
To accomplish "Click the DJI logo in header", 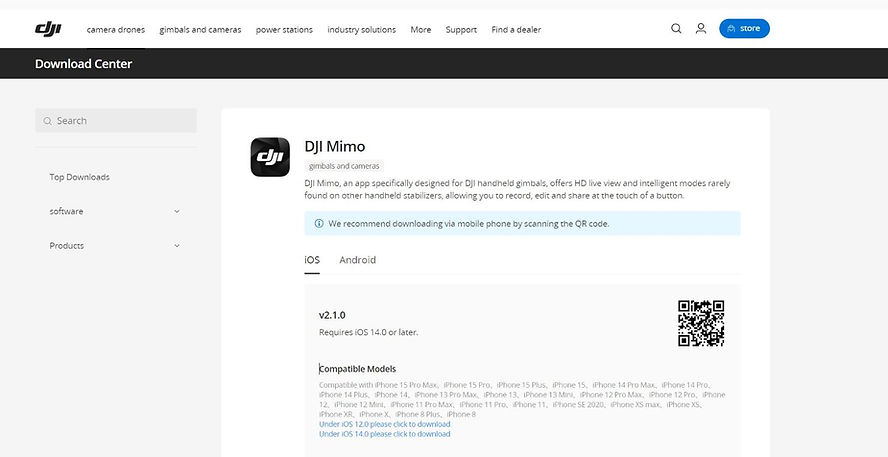I will (x=48, y=29).
